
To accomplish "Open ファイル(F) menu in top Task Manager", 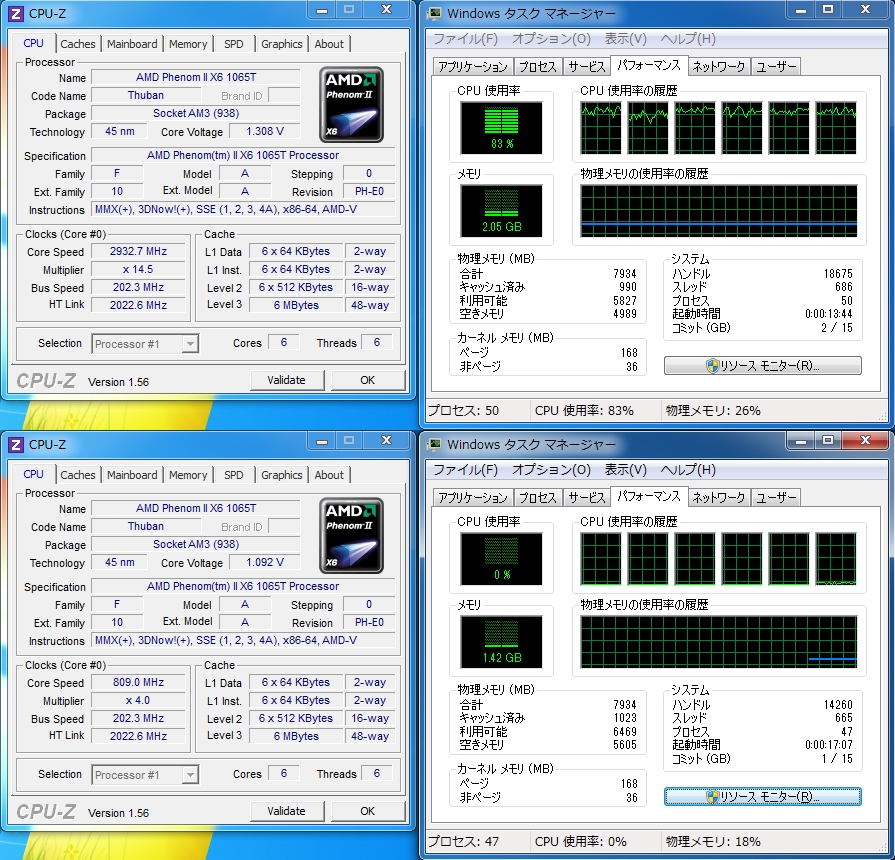I will [465, 39].
